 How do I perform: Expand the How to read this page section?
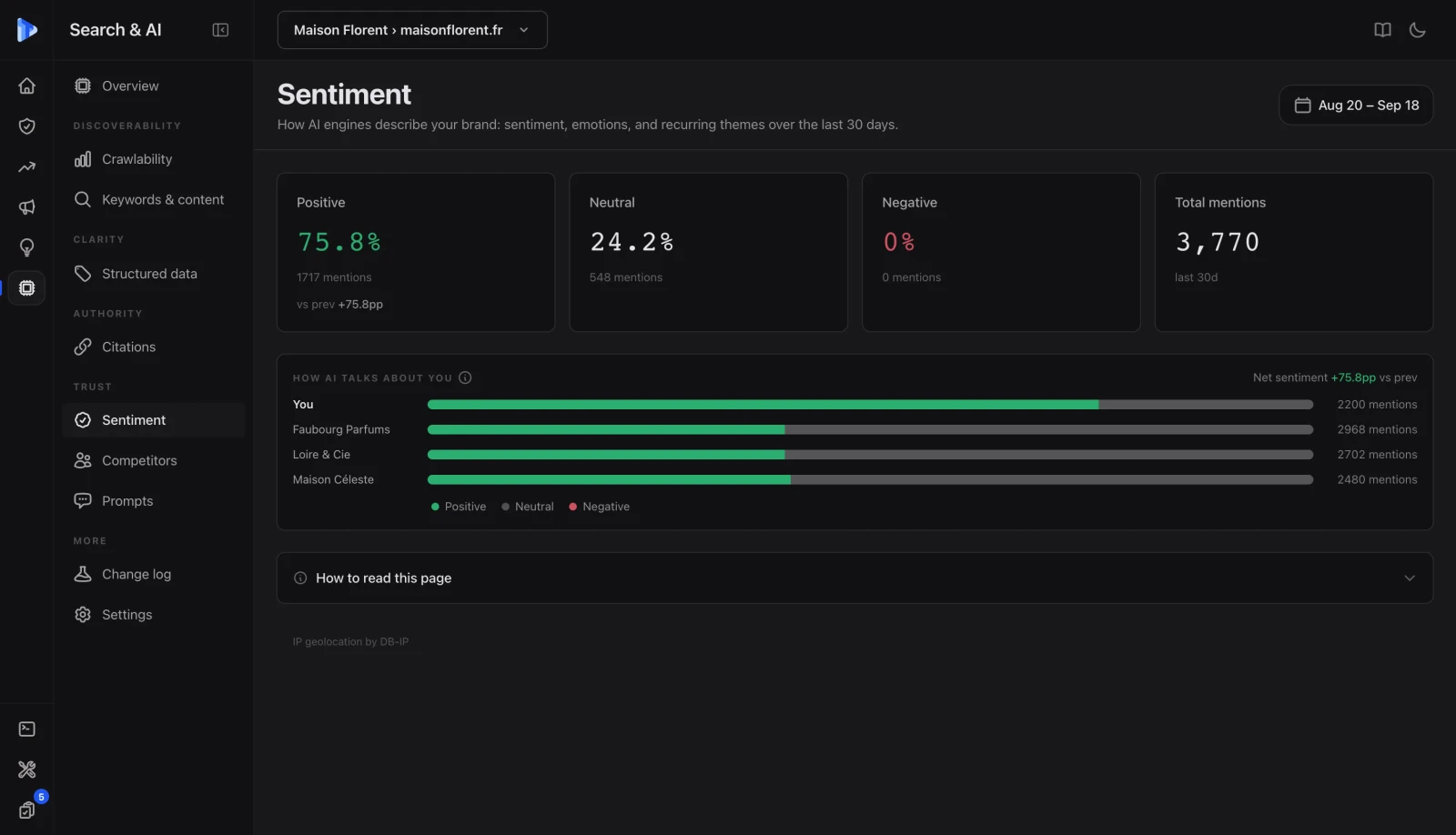[x=854, y=578]
